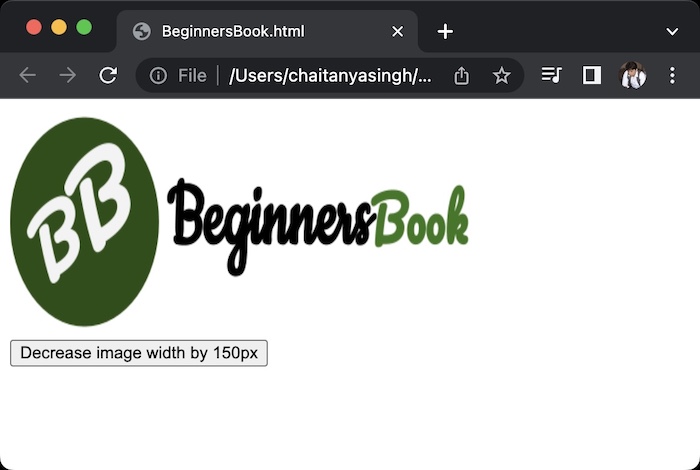Share this page from the address bar

(x=461, y=75)
